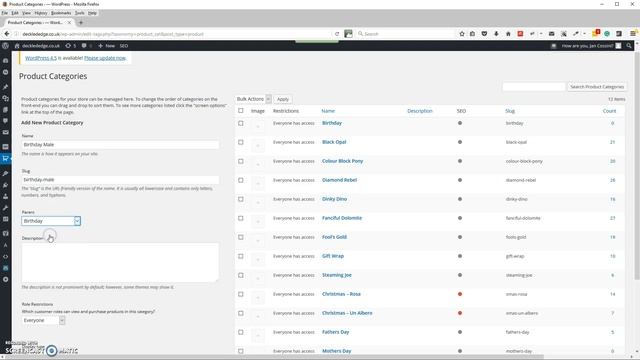Focus the category search box

[x=534, y=87]
